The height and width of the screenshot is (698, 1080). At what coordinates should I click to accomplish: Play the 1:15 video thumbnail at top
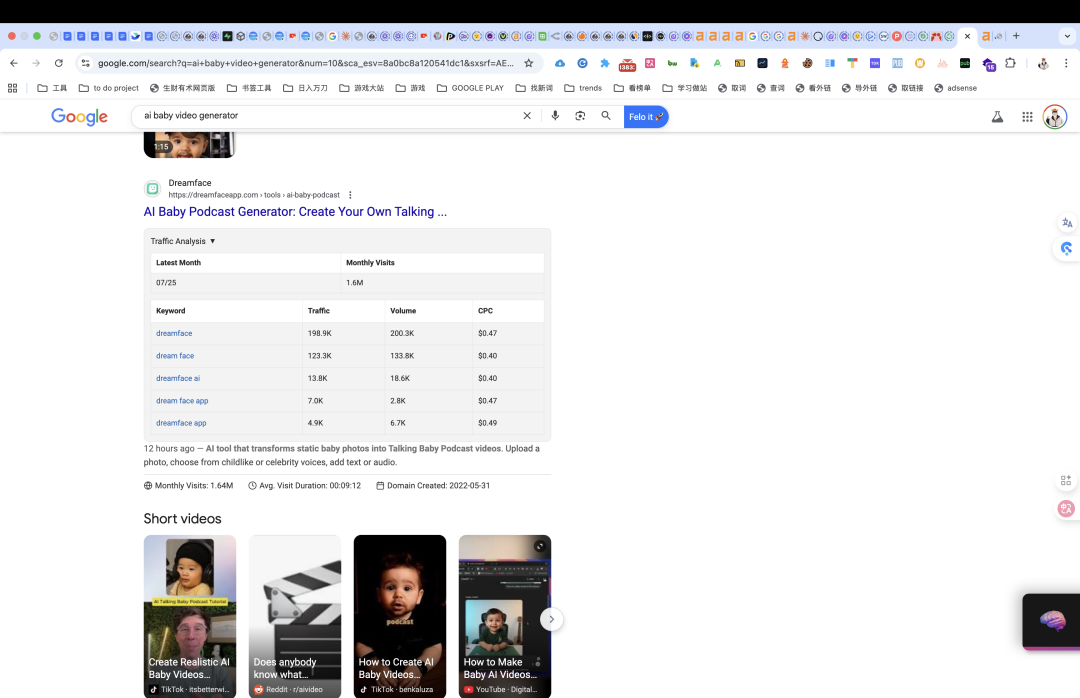(189, 145)
